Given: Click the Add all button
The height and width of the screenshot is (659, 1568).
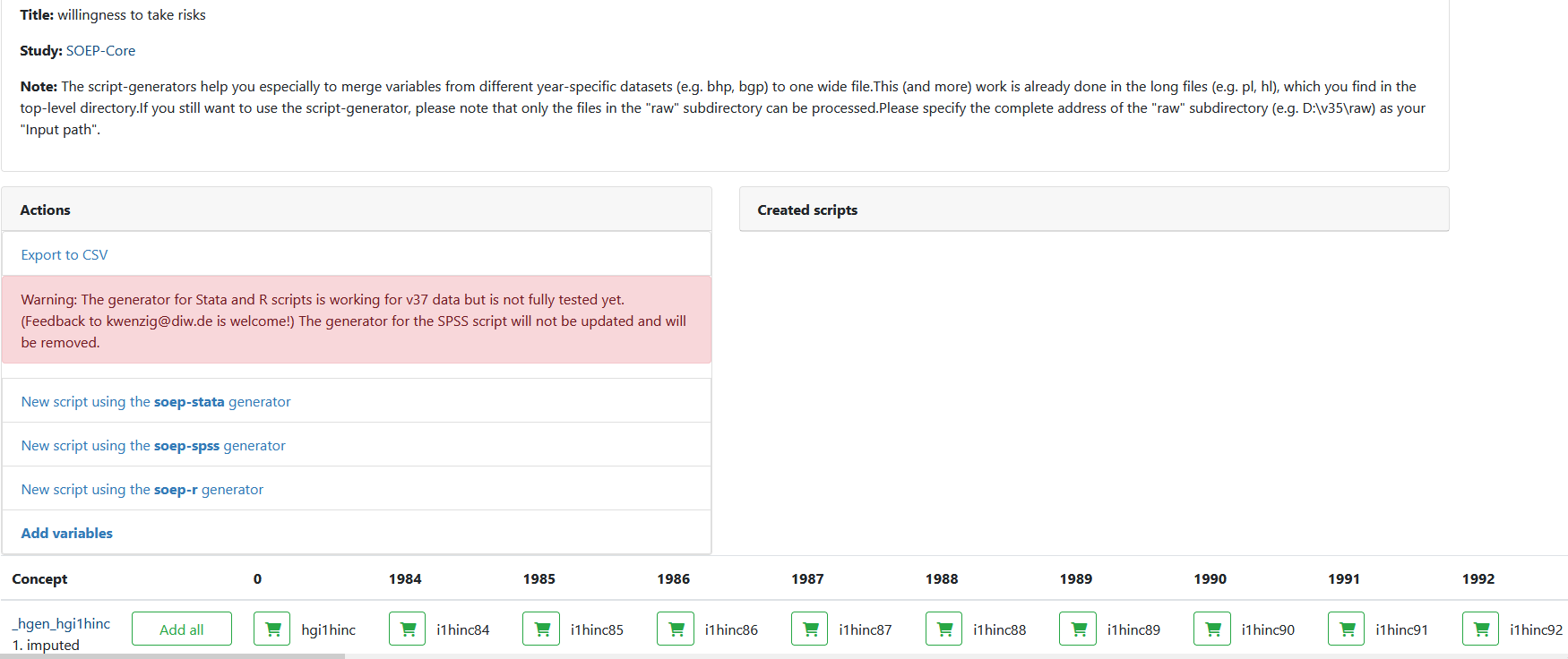Looking at the screenshot, I should 182,629.
